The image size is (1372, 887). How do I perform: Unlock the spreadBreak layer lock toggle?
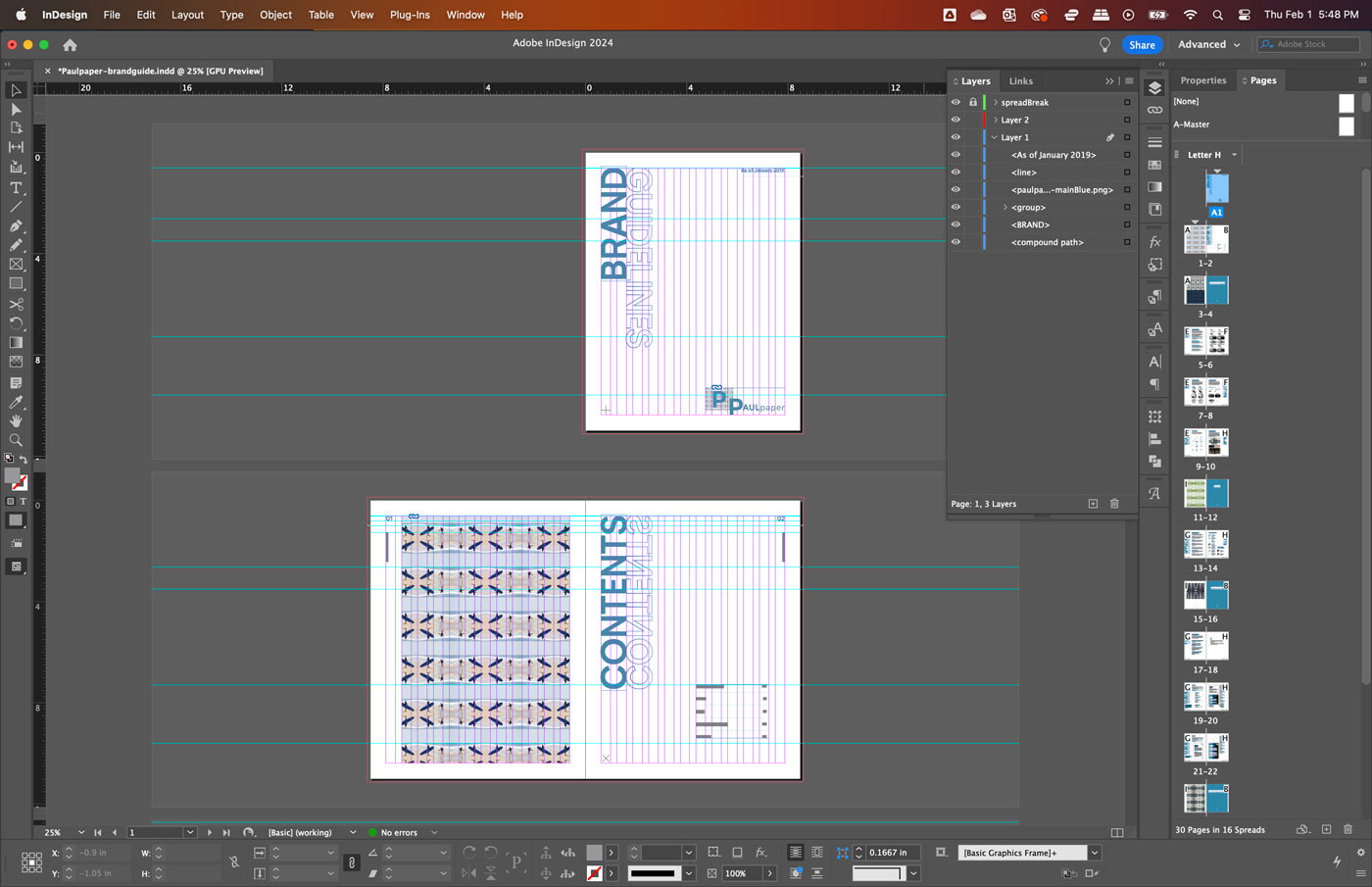coord(973,102)
